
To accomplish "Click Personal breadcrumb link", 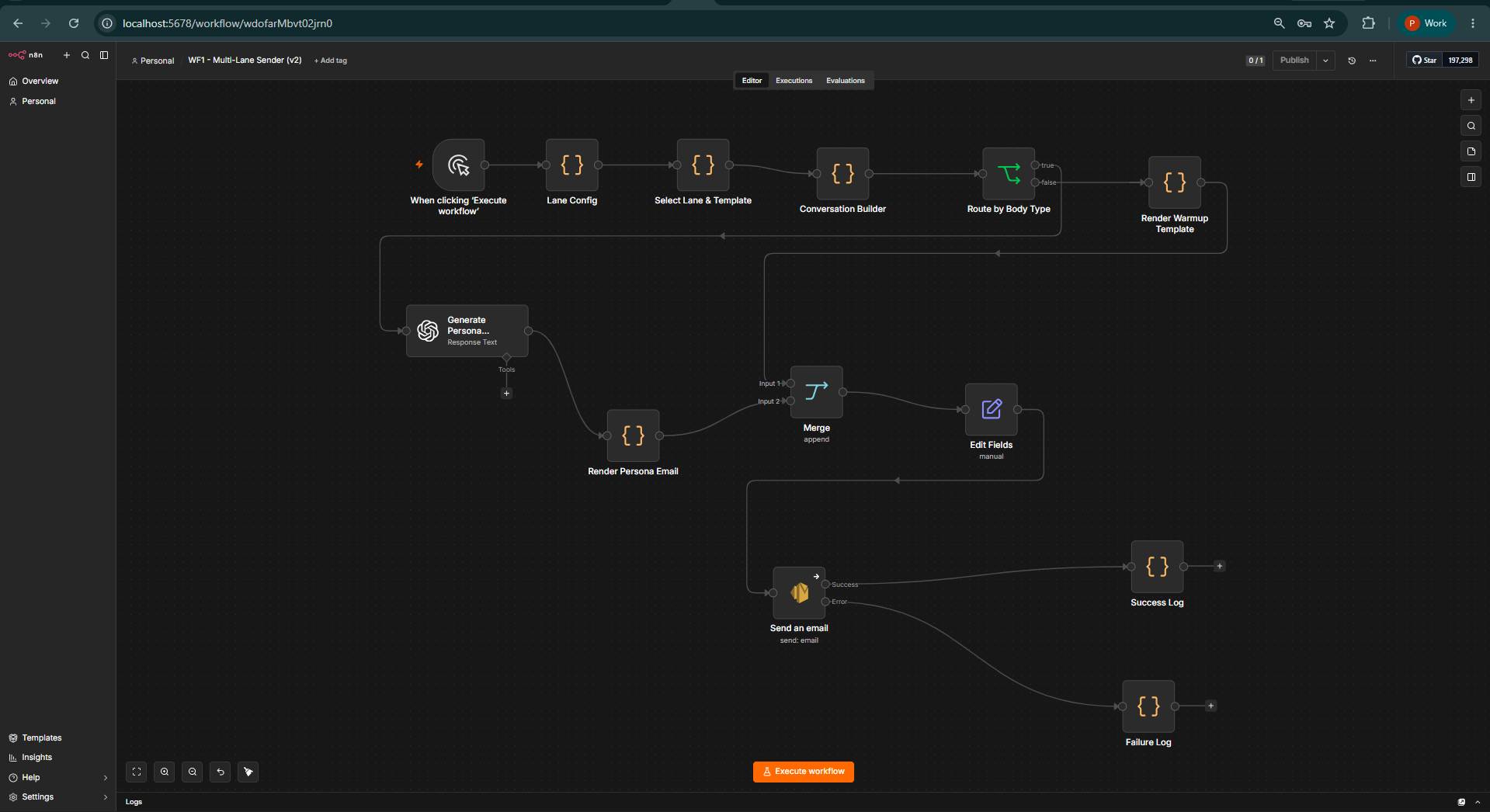I will click(153, 61).
